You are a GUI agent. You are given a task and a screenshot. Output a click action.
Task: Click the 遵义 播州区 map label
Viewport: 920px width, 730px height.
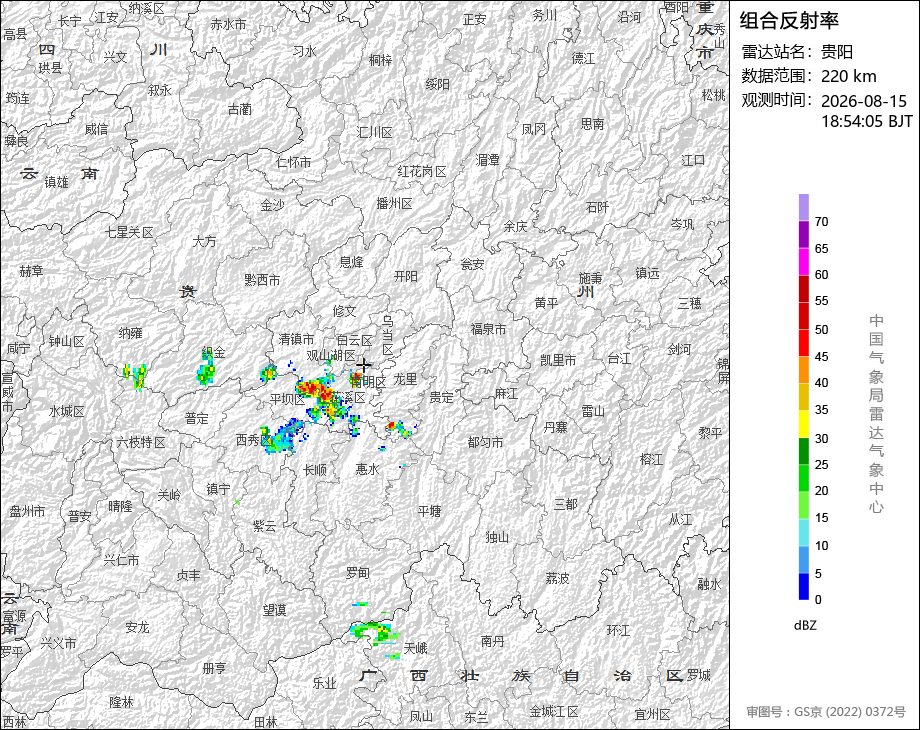click(394, 204)
